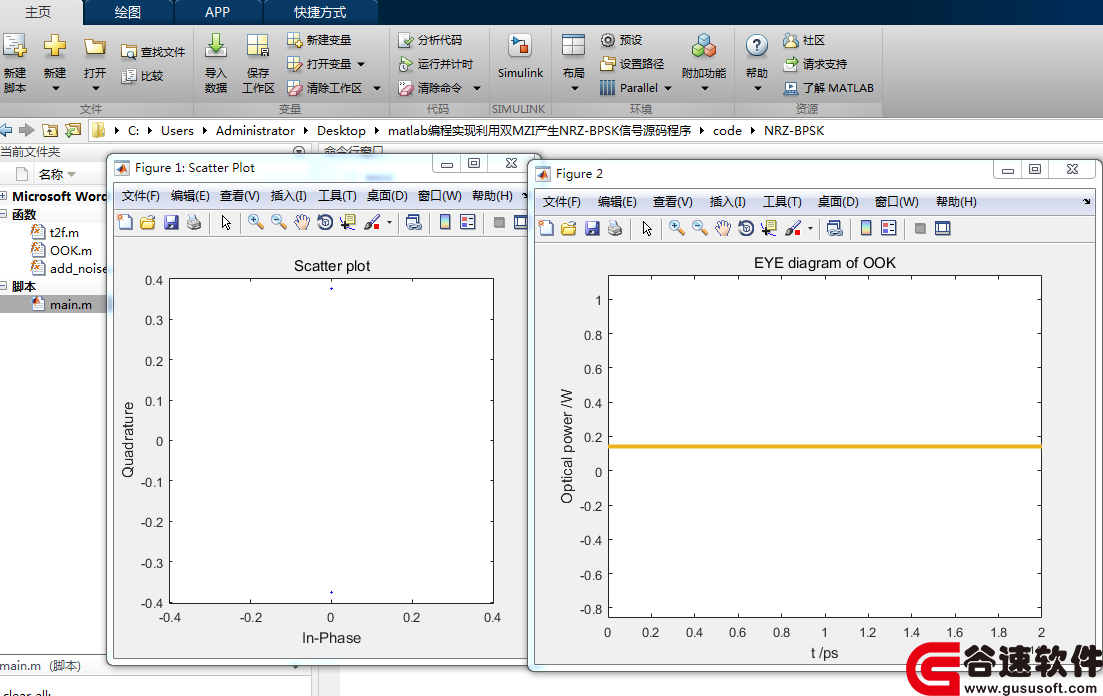Open 工具(T) menu in Figure 2

782,202
